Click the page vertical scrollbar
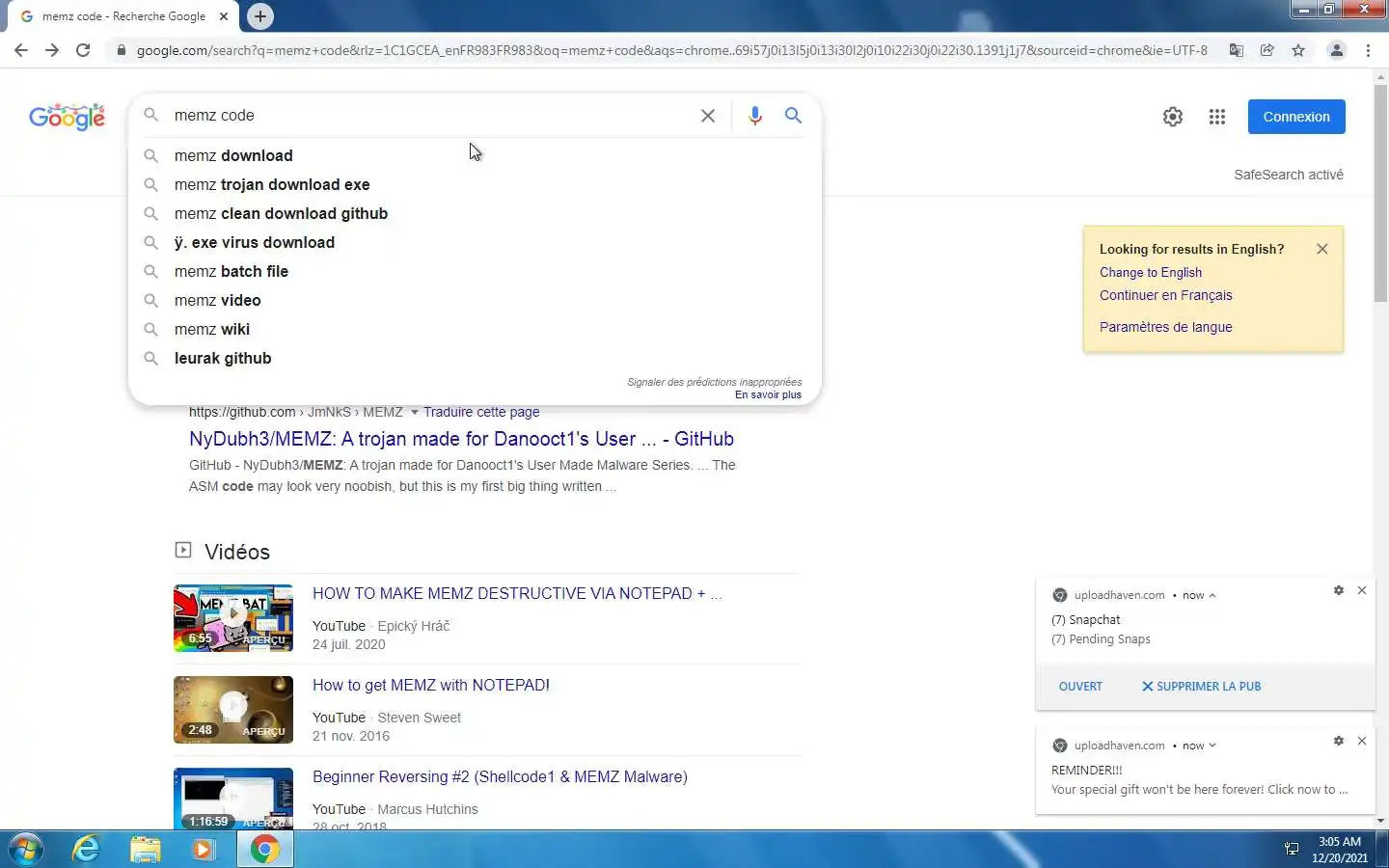Image resolution: width=1389 pixels, height=868 pixels. (x=1381, y=193)
